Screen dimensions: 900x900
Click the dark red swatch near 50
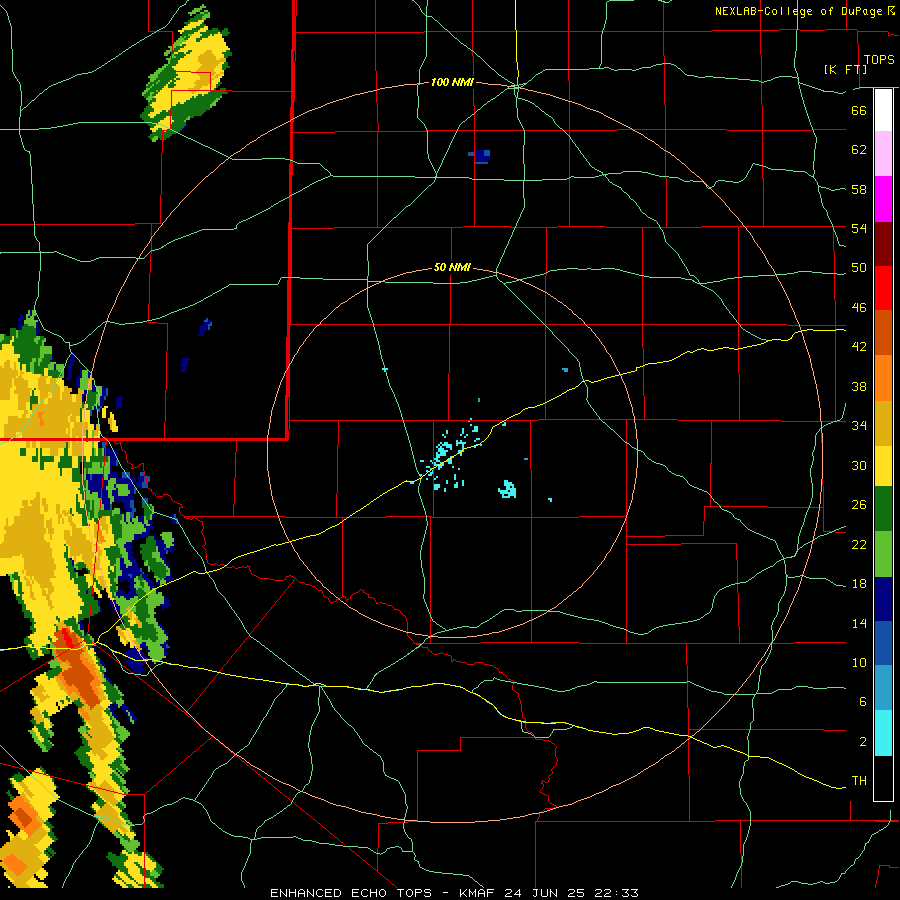[x=883, y=244]
